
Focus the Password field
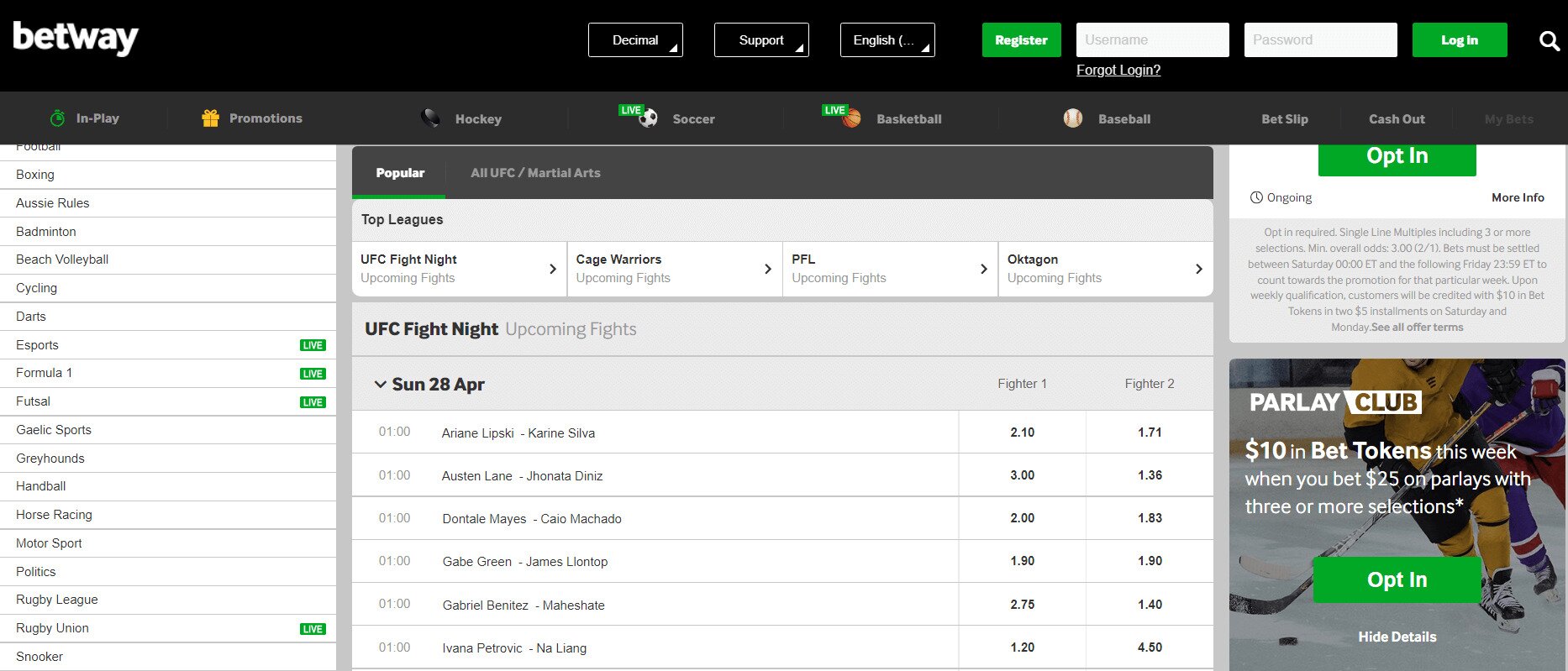[1321, 39]
